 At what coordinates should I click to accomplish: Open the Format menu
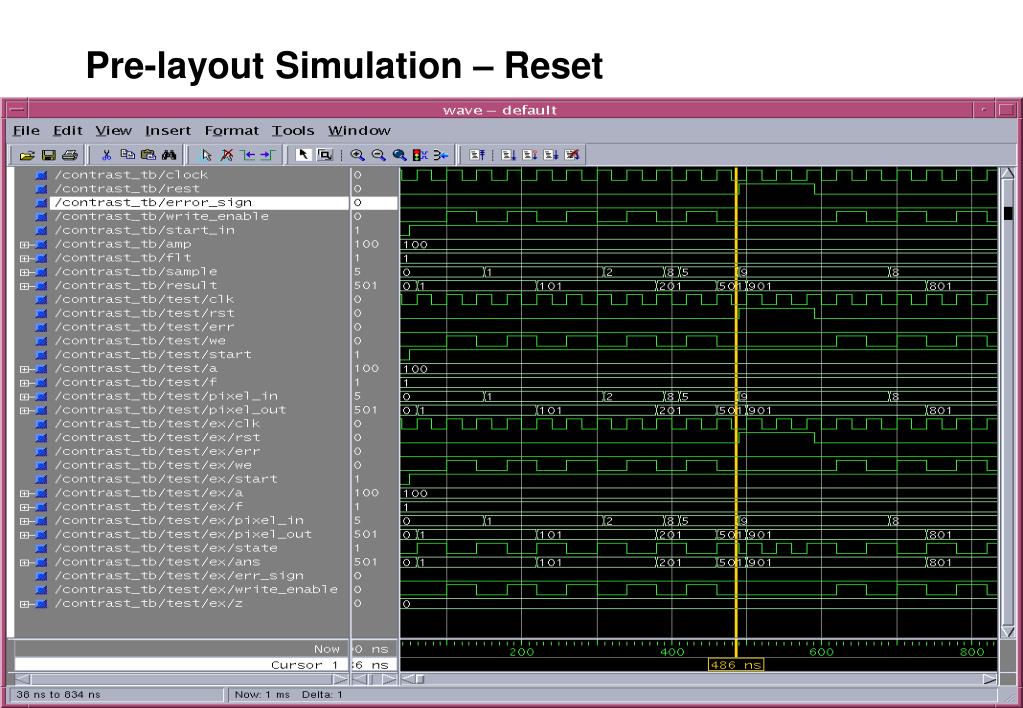click(231, 130)
